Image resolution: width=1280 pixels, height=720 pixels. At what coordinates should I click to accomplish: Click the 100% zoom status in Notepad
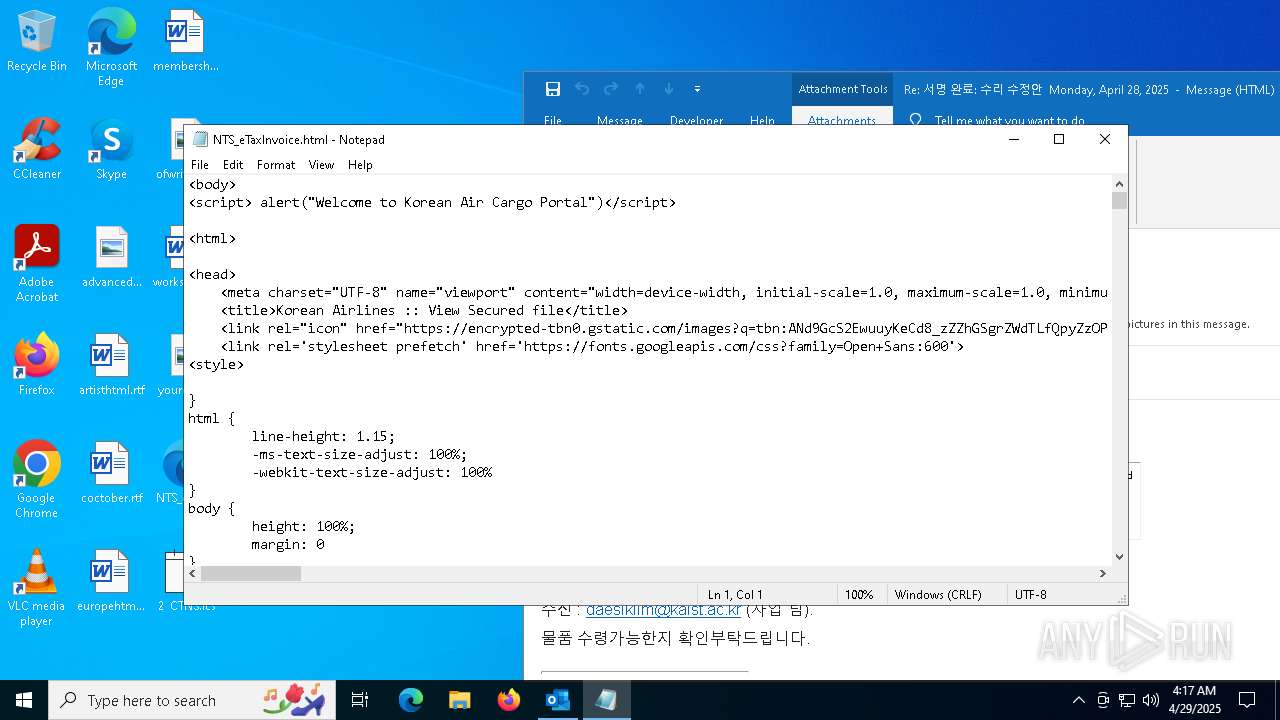point(859,594)
